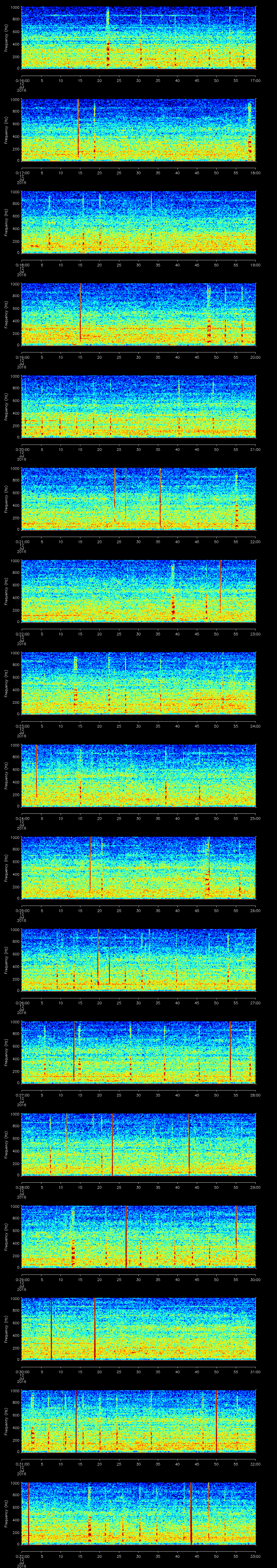This screenshot has height=1568, width=277.
Task: Click the '0:28:00' start time label
Action: click(x=22, y=1187)
